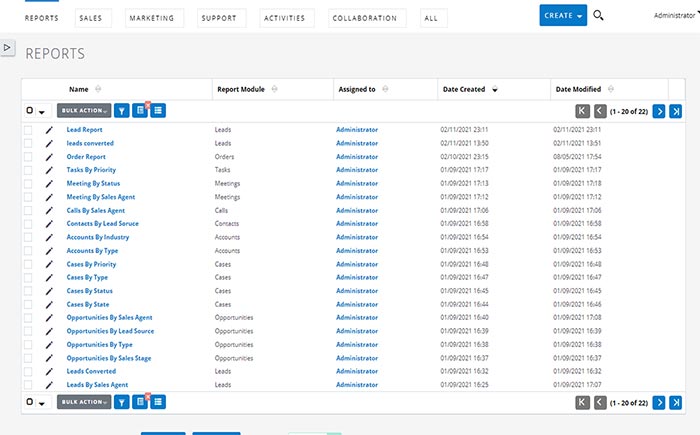Viewport: 700px width, 435px height.
Task: Sort by the Date Modified column
Action: pyautogui.click(x=578, y=89)
